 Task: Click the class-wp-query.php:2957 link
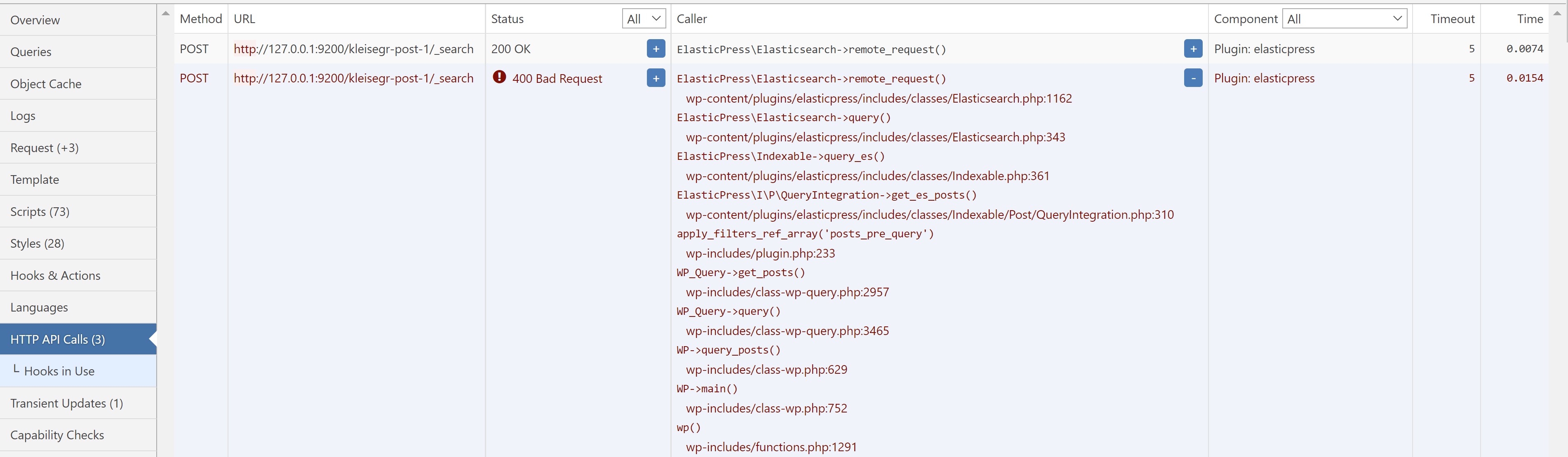(787, 292)
